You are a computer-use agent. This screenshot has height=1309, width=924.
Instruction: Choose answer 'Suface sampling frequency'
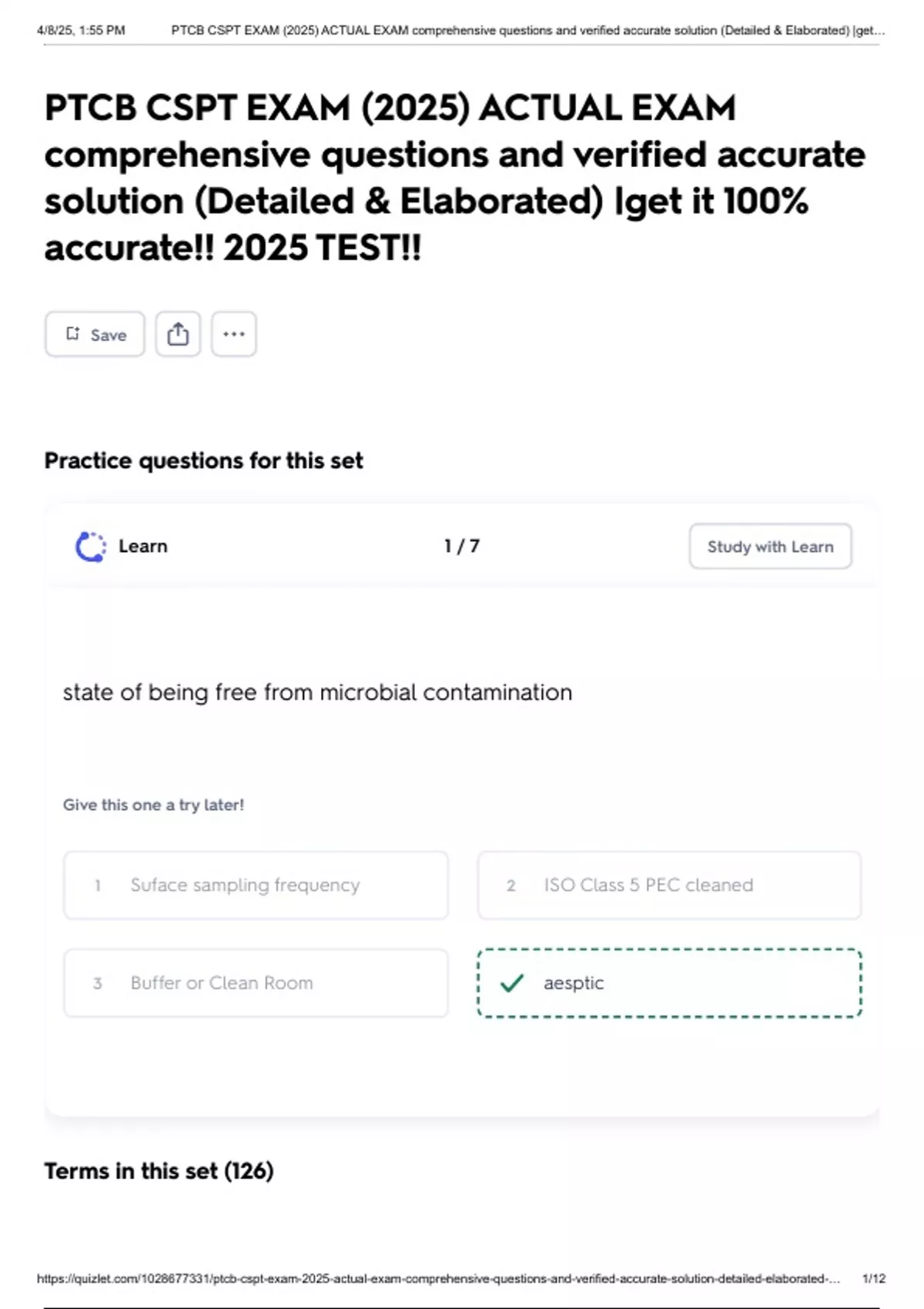[256, 885]
